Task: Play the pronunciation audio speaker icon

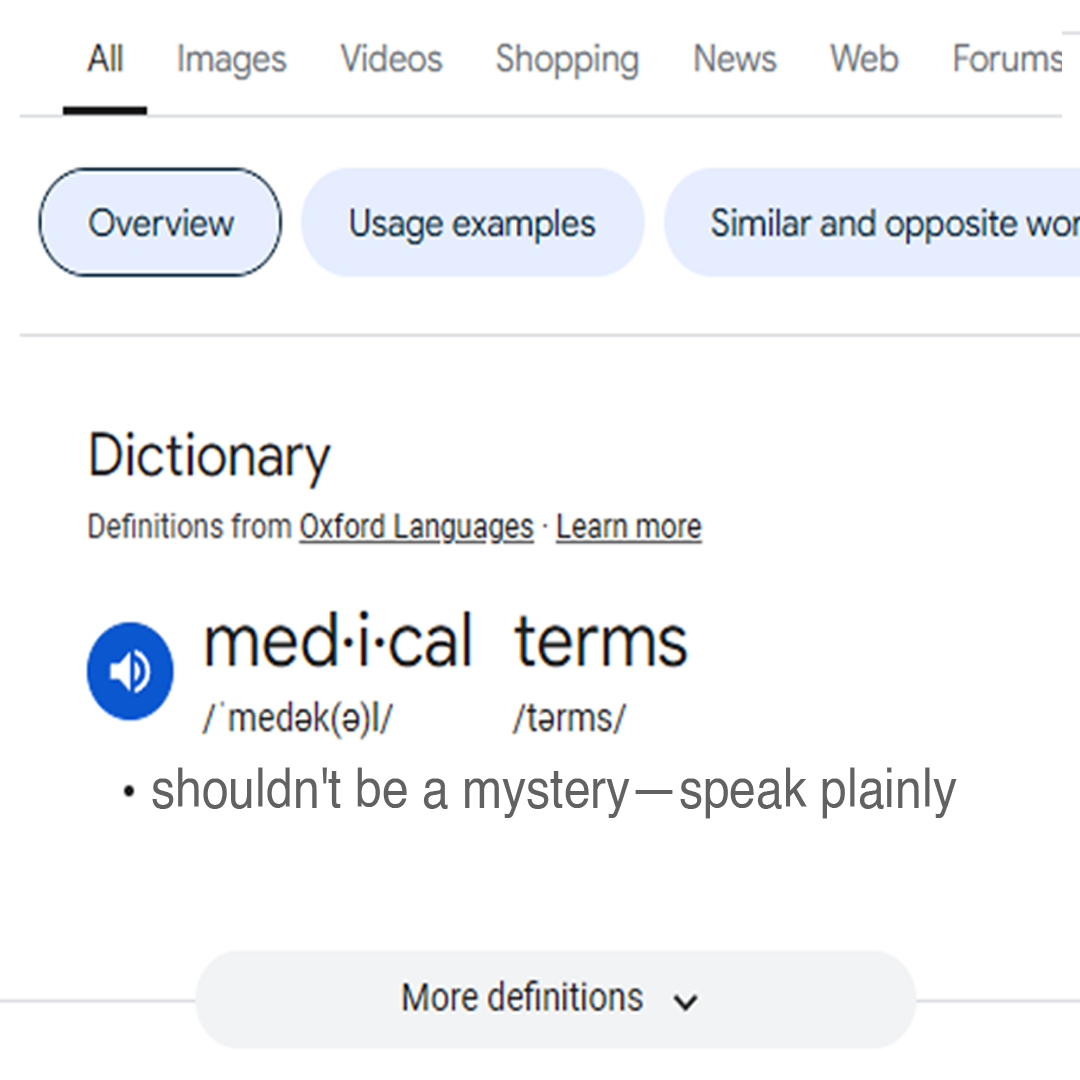Action: (130, 671)
